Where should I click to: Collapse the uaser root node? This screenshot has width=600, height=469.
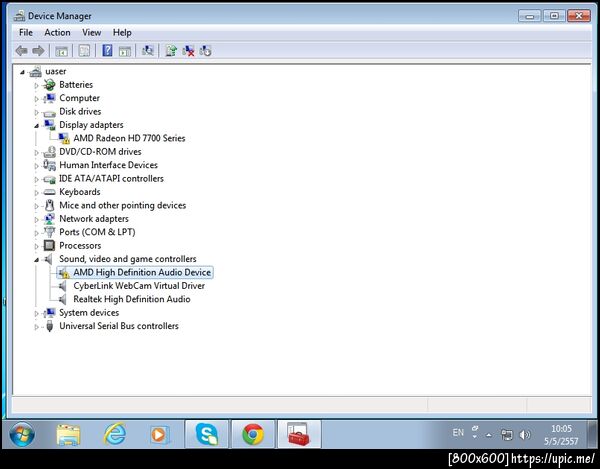point(22,72)
